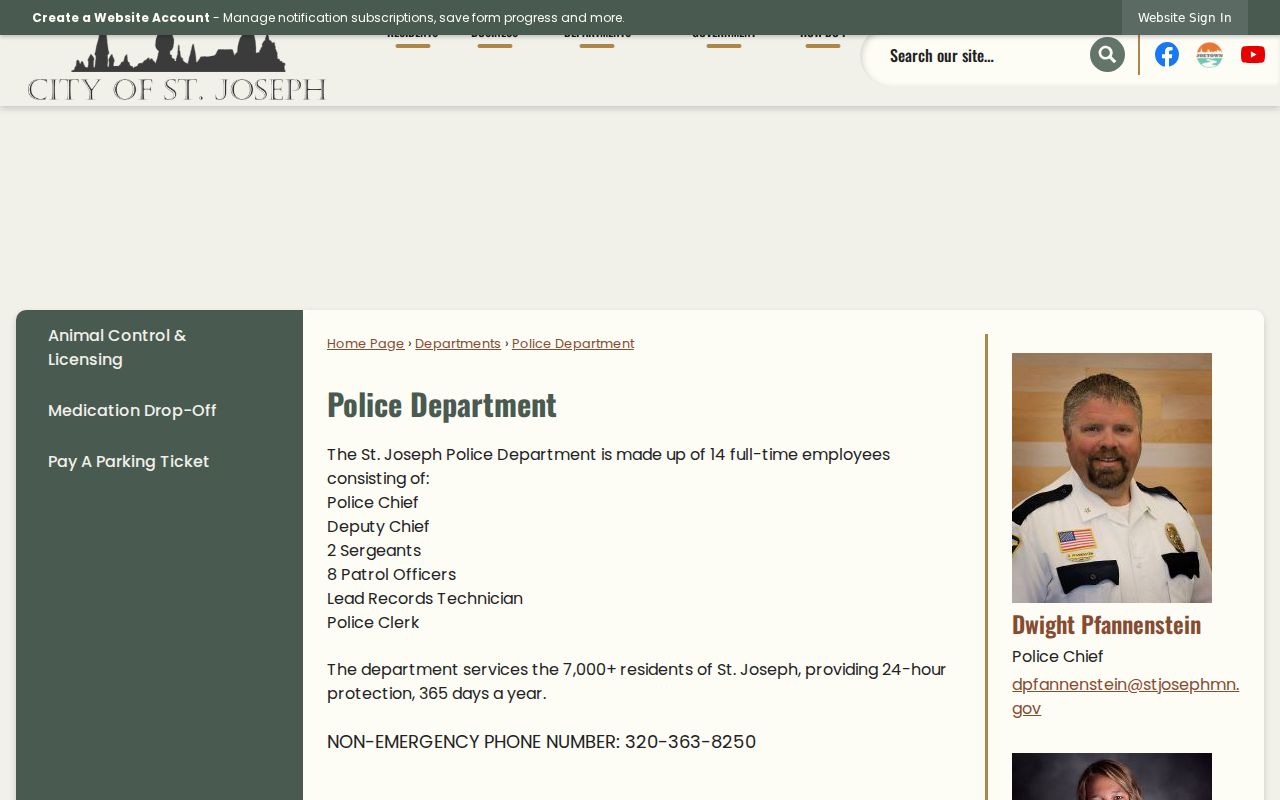
Task: Go to Departments breadcrumb
Action: pos(458,343)
